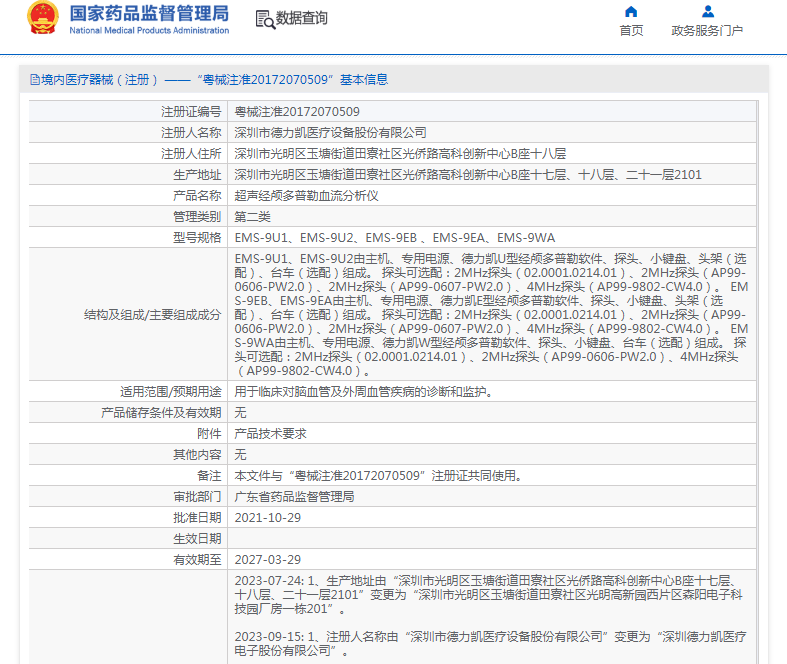Click the document icon before 境内医疗器械
This screenshot has width=787, height=664.
coord(34,80)
